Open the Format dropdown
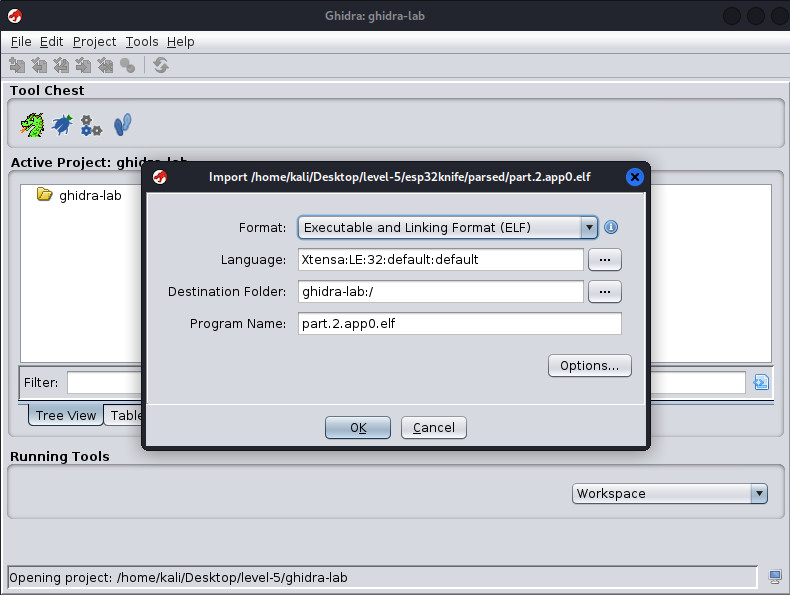The image size is (790, 595). point(589,228)
